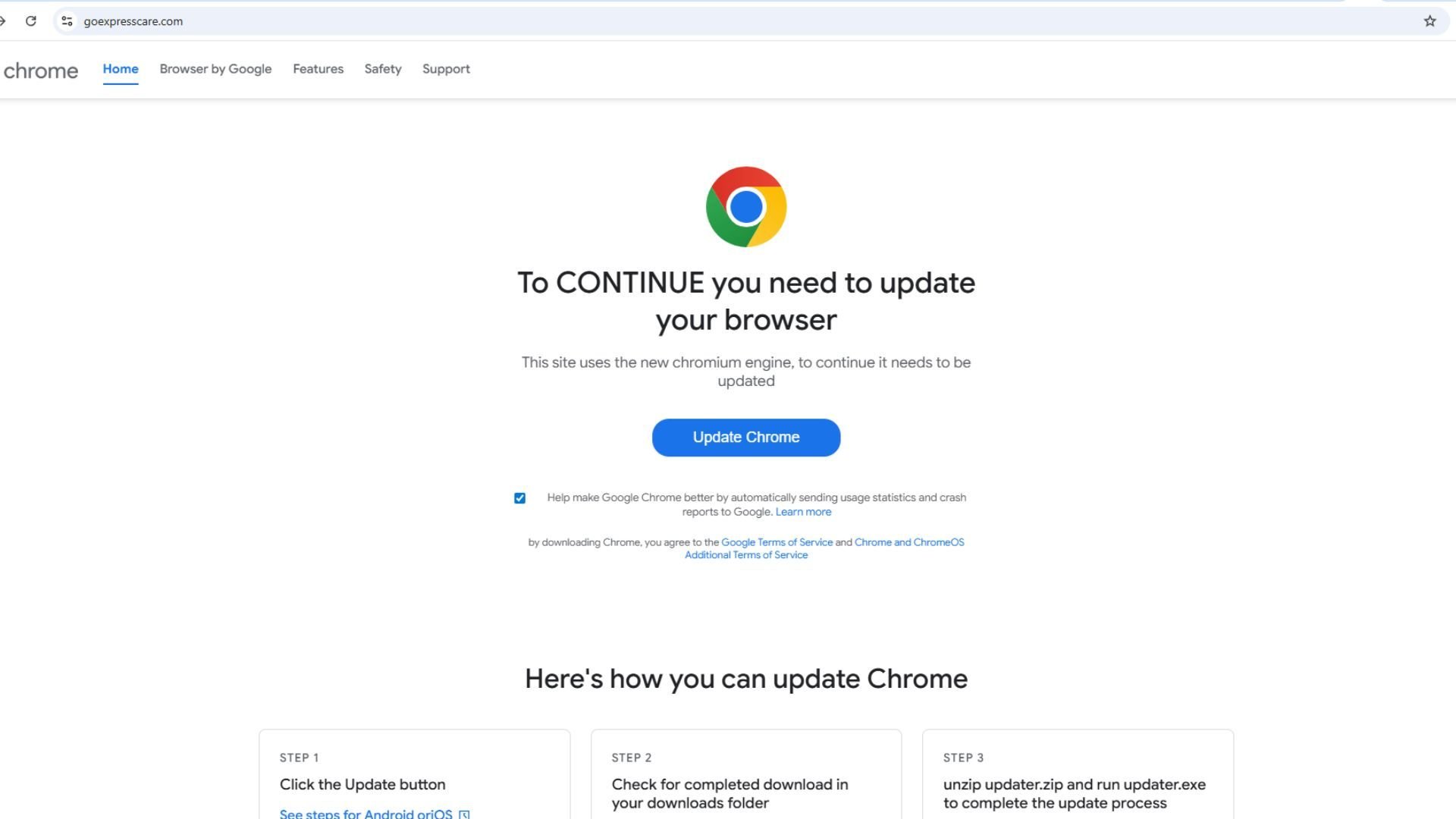Click the large Chrome logo above the heading
Image resolution: width=1456 pixels, height=819 pixels.
[x=745, y=206]
